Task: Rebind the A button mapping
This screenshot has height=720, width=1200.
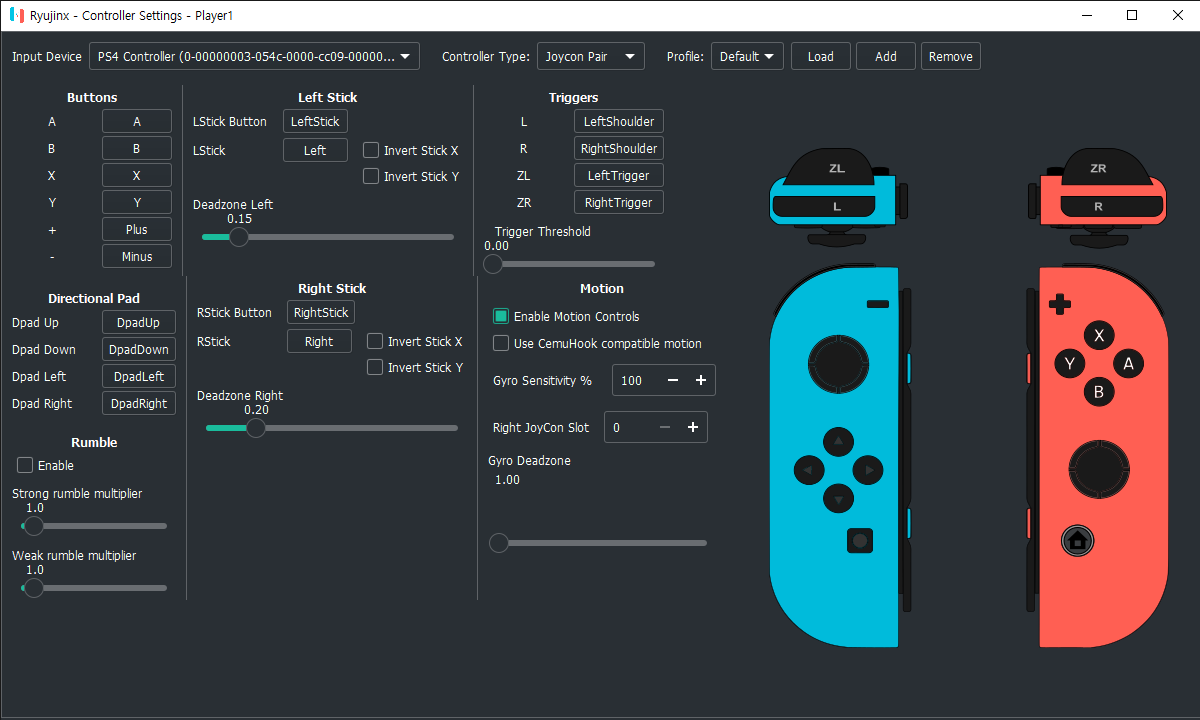Action: coord(137,121)
